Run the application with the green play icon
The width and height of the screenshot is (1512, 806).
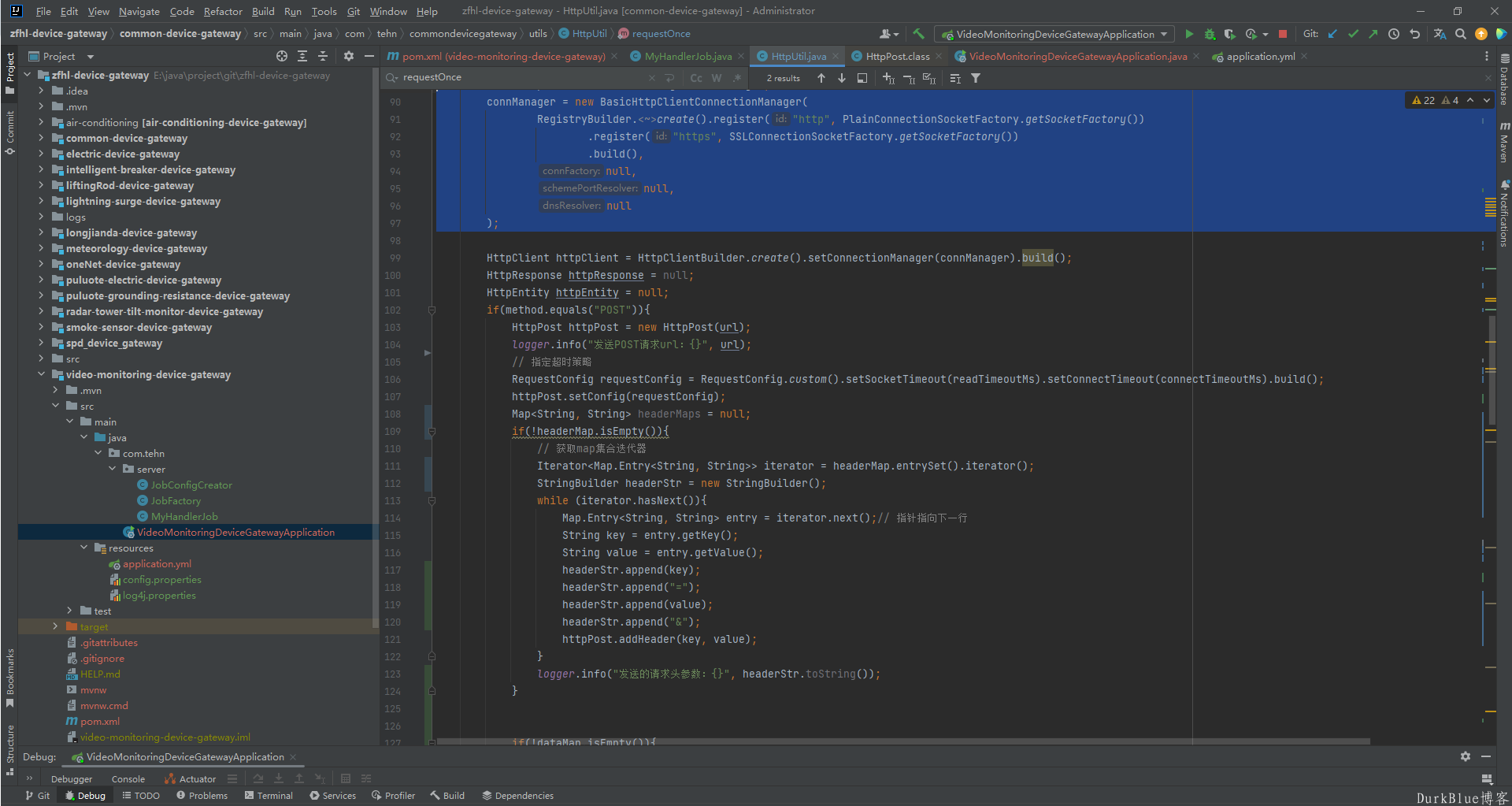[1189, 34]
